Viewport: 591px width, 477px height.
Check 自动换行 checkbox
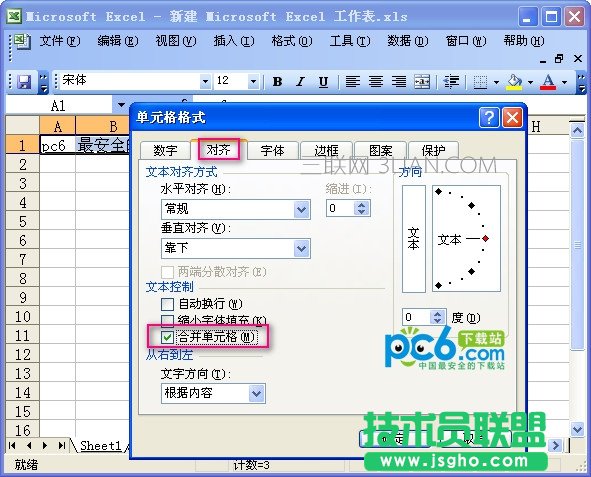[167, 304]
